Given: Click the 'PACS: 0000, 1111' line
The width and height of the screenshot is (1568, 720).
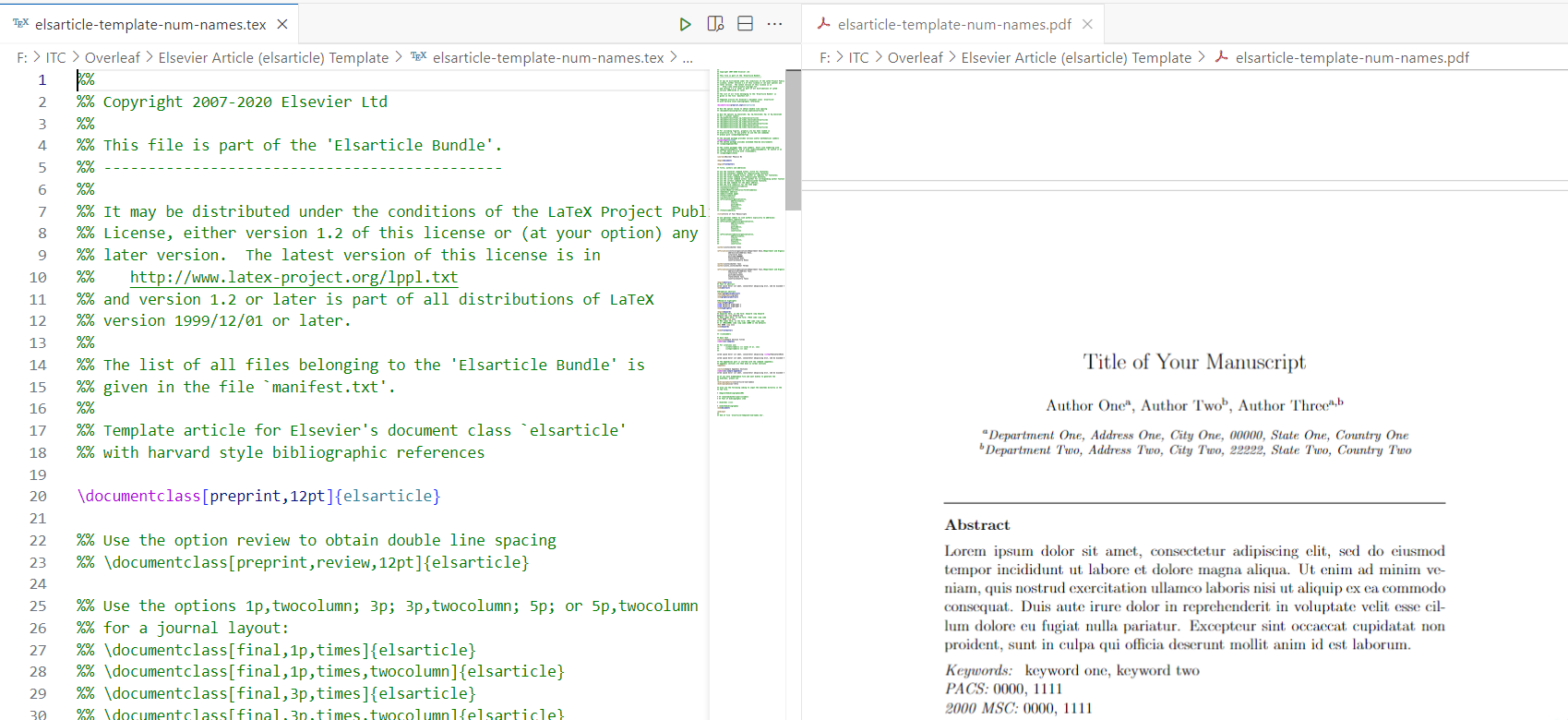Looking at the screenshot, I should (x=1003, y=689).
